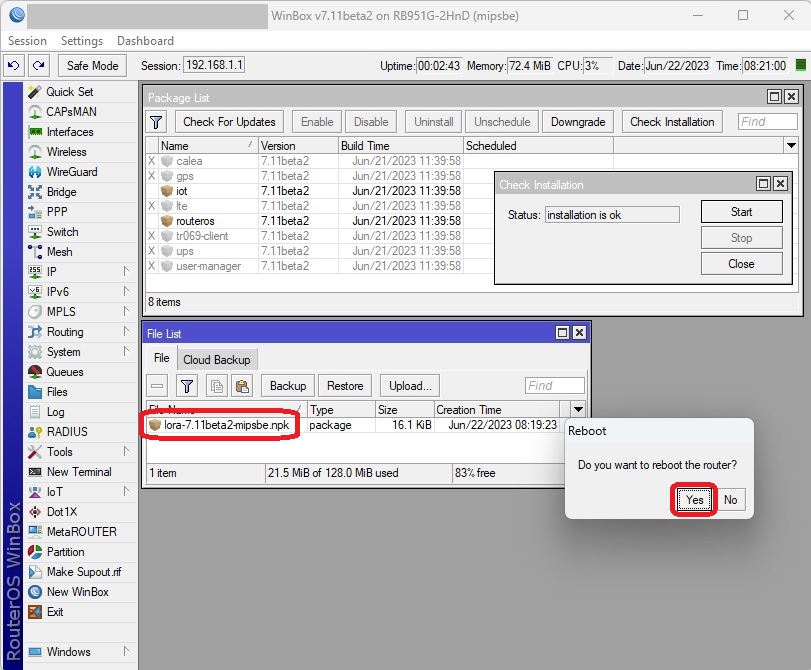This screenshot has width=811, height=670.
Task: Click Check Installation button
Action: pos(672,122)
